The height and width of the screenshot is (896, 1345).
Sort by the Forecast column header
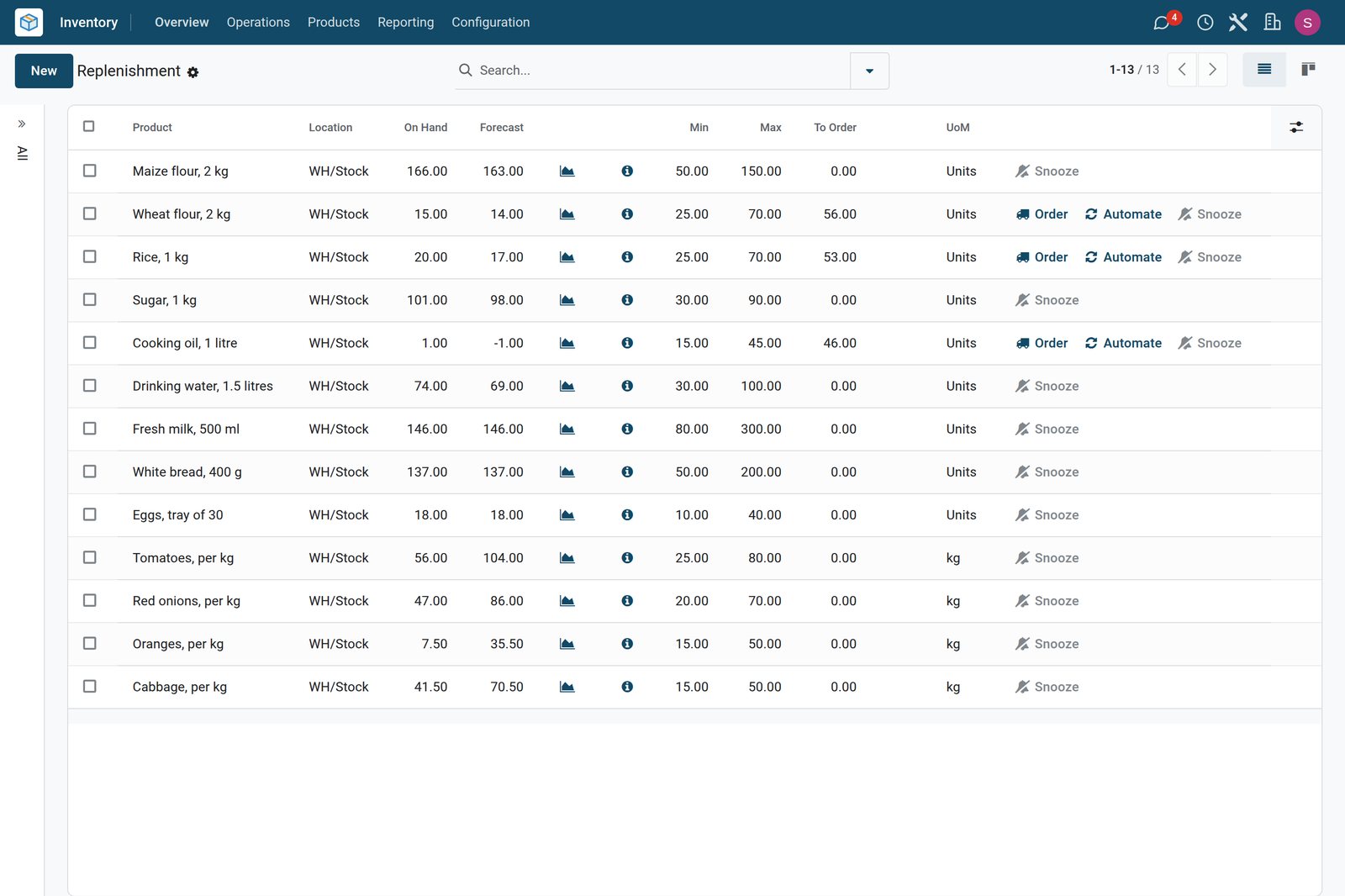coord(501,128)
